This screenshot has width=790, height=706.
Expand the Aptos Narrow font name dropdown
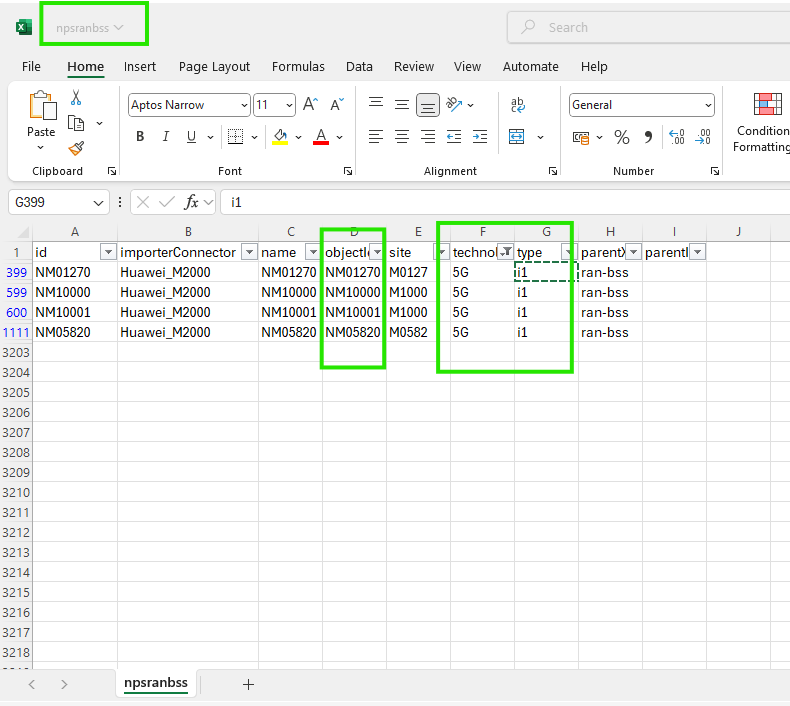pos(244,105)
